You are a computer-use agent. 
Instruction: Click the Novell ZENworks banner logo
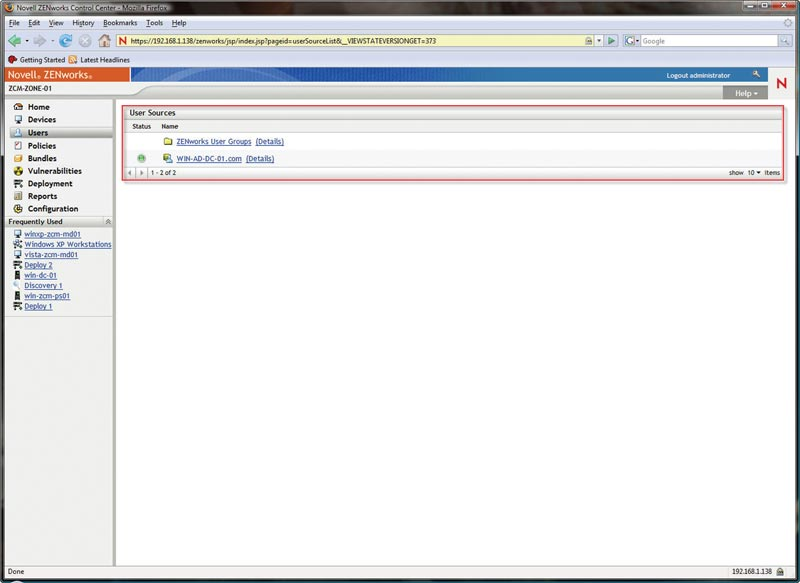click(x=67, y=74)
